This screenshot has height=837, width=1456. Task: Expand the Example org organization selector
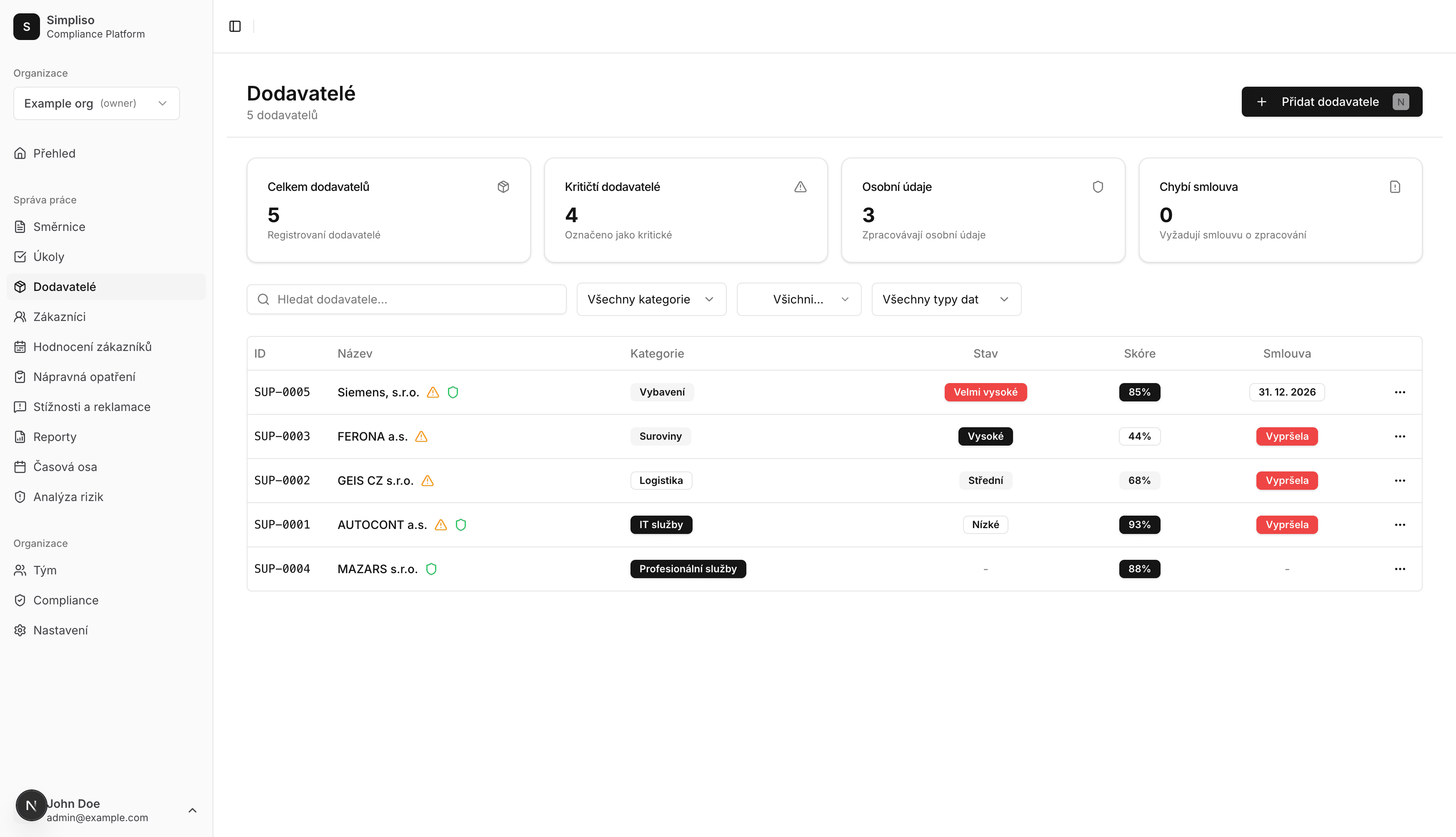(x=97, y=103)
